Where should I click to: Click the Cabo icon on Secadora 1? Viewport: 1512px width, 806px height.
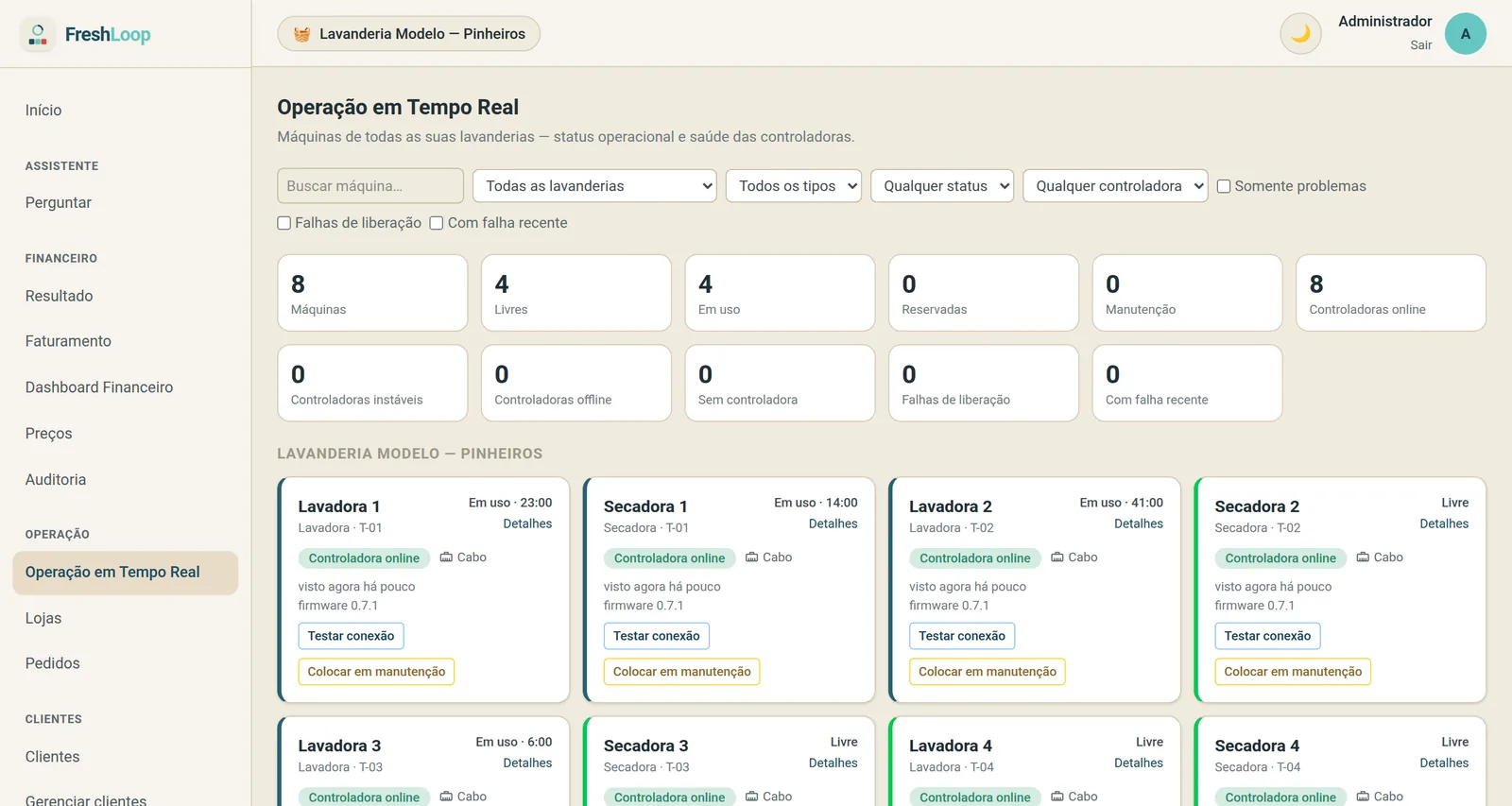[752, 557]
